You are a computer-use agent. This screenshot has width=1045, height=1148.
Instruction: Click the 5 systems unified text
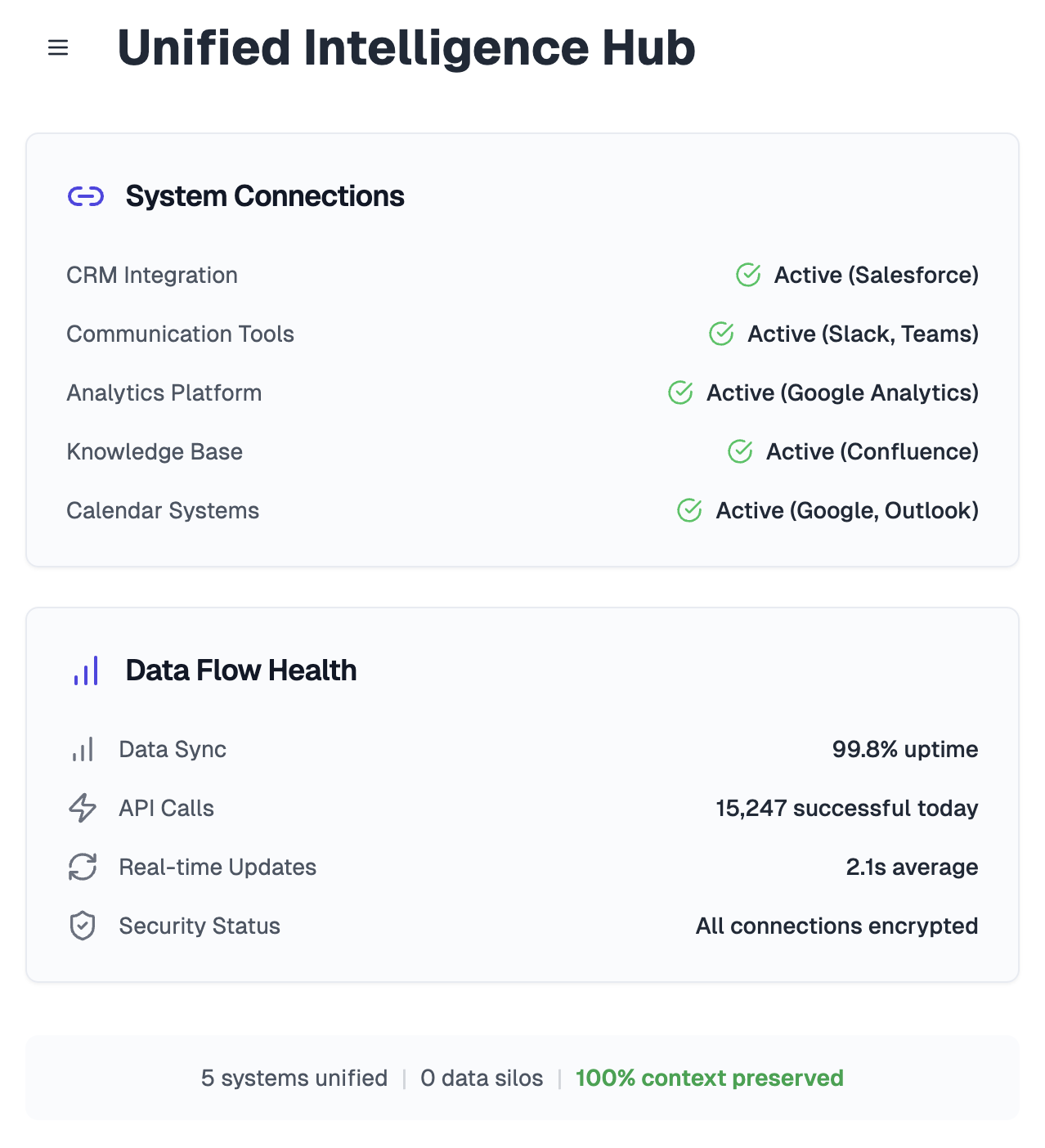tap(294, 1078)
